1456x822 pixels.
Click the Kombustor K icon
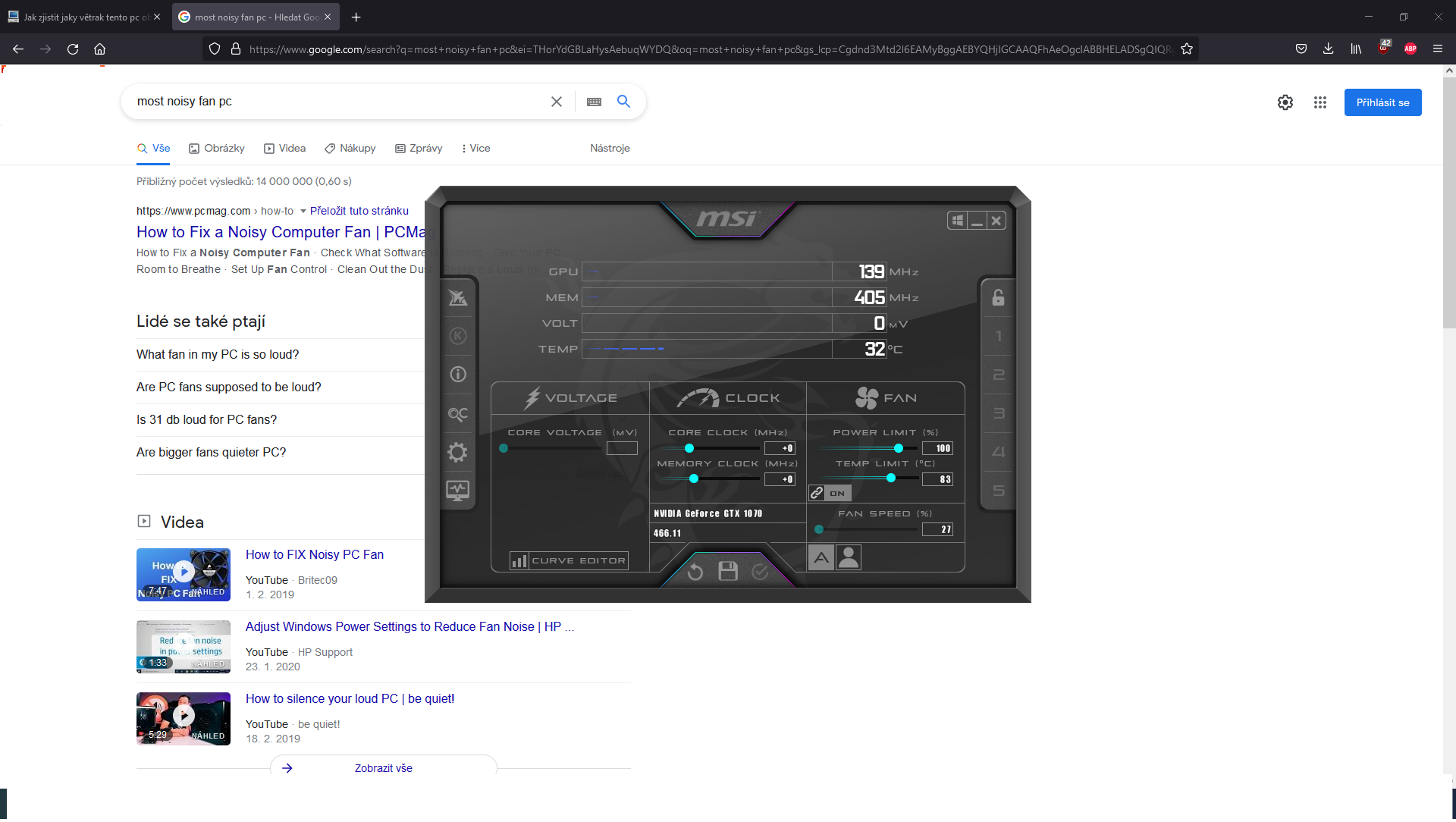457,336
